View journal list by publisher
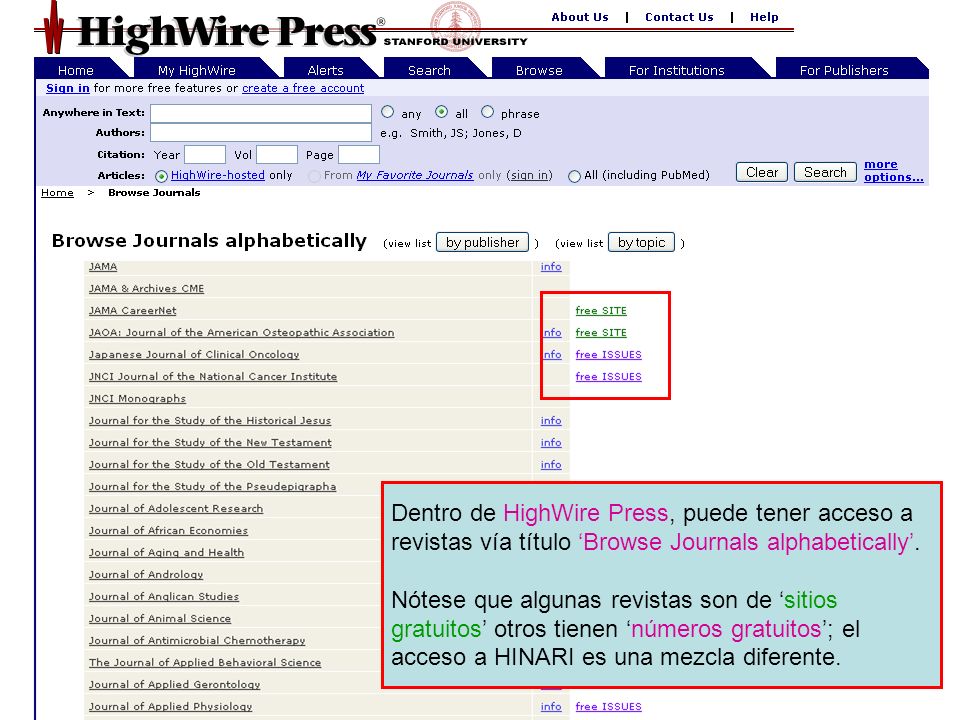This screenshot has height=720, width=960. click(x=482, y=242)
